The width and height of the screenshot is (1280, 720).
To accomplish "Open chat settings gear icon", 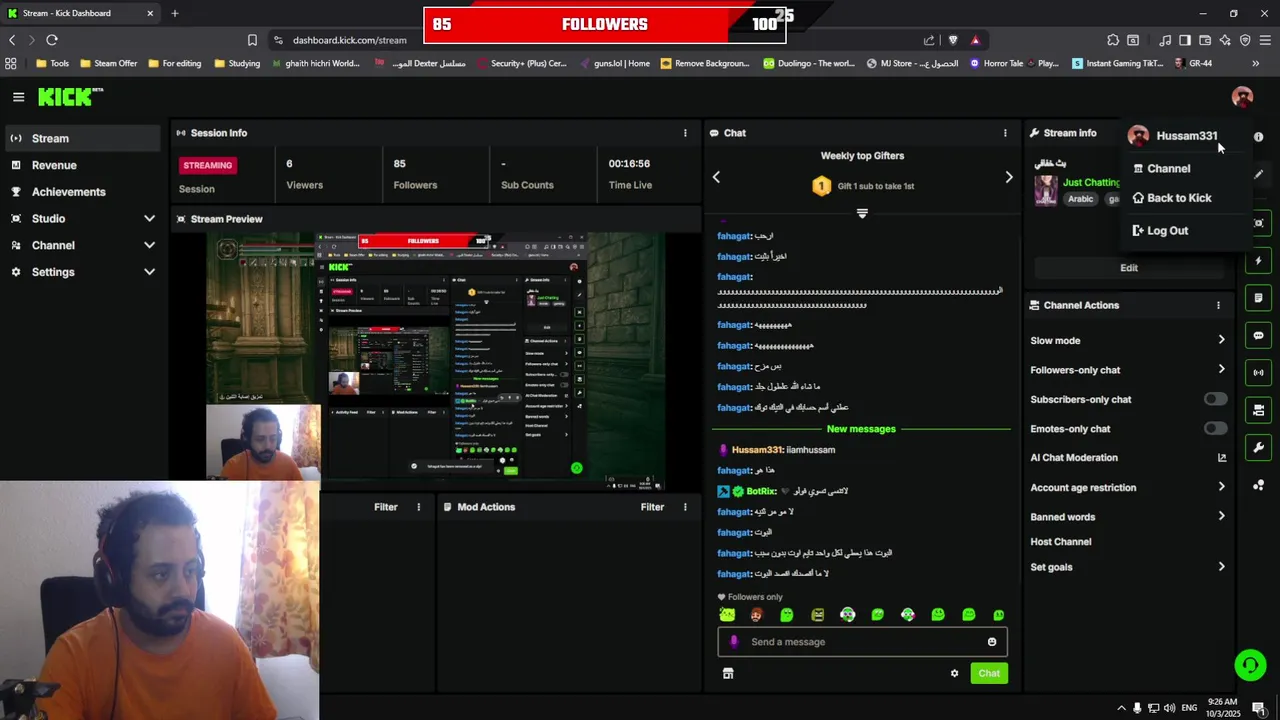I will click(x=954, y=673).
